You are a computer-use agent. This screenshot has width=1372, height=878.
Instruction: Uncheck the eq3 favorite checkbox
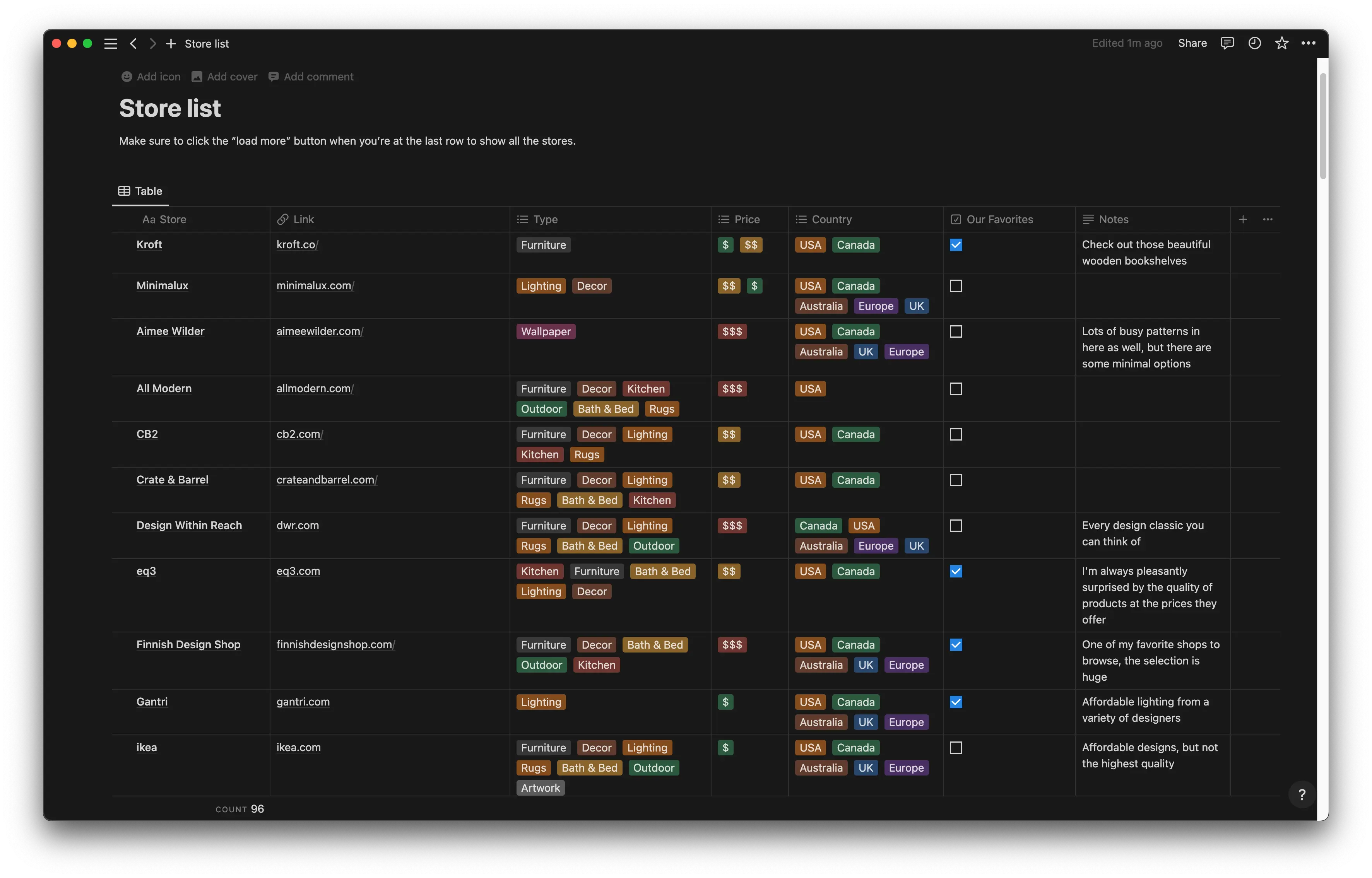coord(956,571)
